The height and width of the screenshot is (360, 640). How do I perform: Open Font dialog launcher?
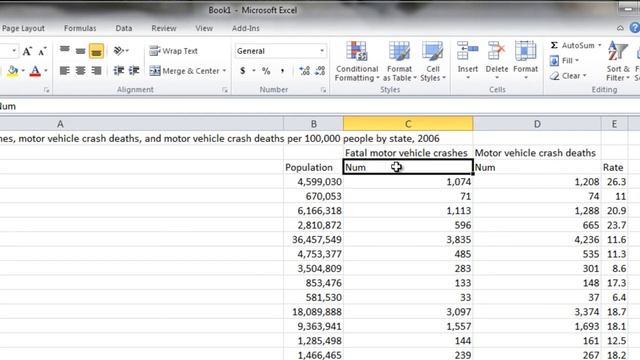point(46,90)
